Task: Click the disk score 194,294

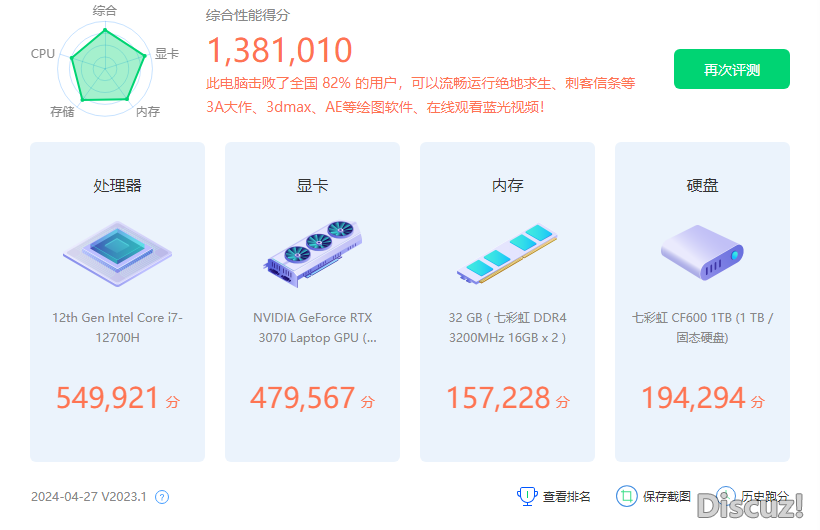Action: pyautogui.click(x=693, y=398)
